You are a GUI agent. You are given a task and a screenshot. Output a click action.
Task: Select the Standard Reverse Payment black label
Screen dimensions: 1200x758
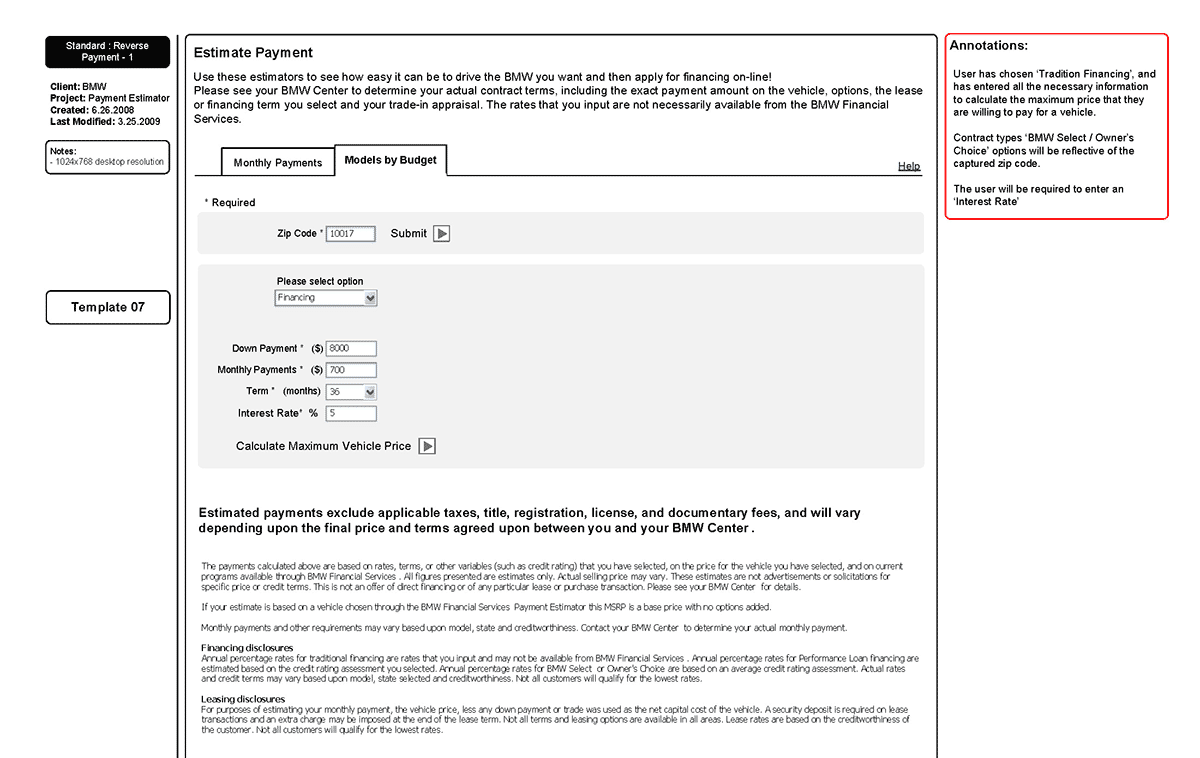107,52
